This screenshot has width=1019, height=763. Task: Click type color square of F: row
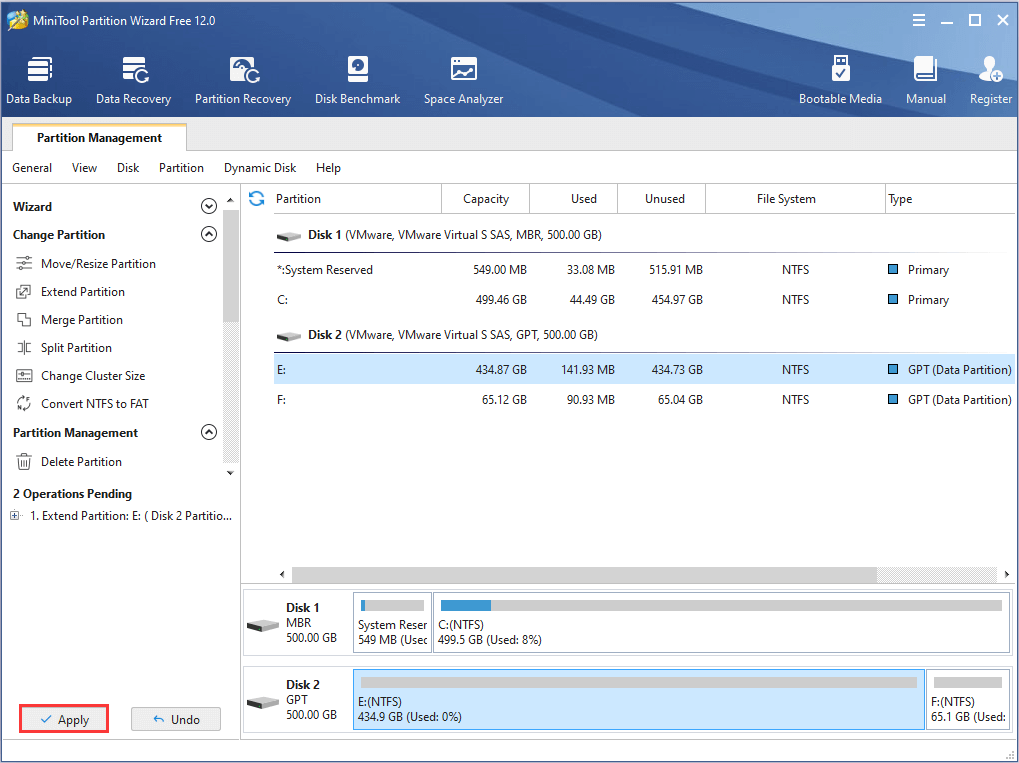click(893, 398)
